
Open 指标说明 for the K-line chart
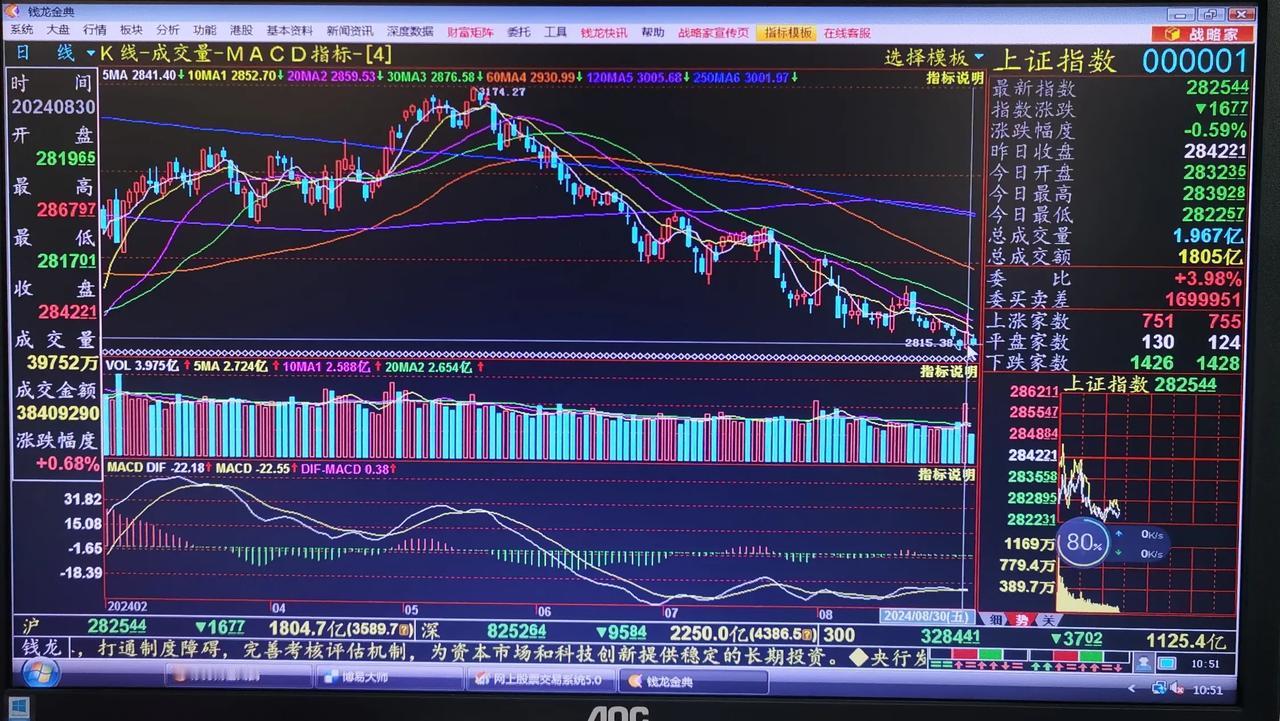[x=954, y=77]
